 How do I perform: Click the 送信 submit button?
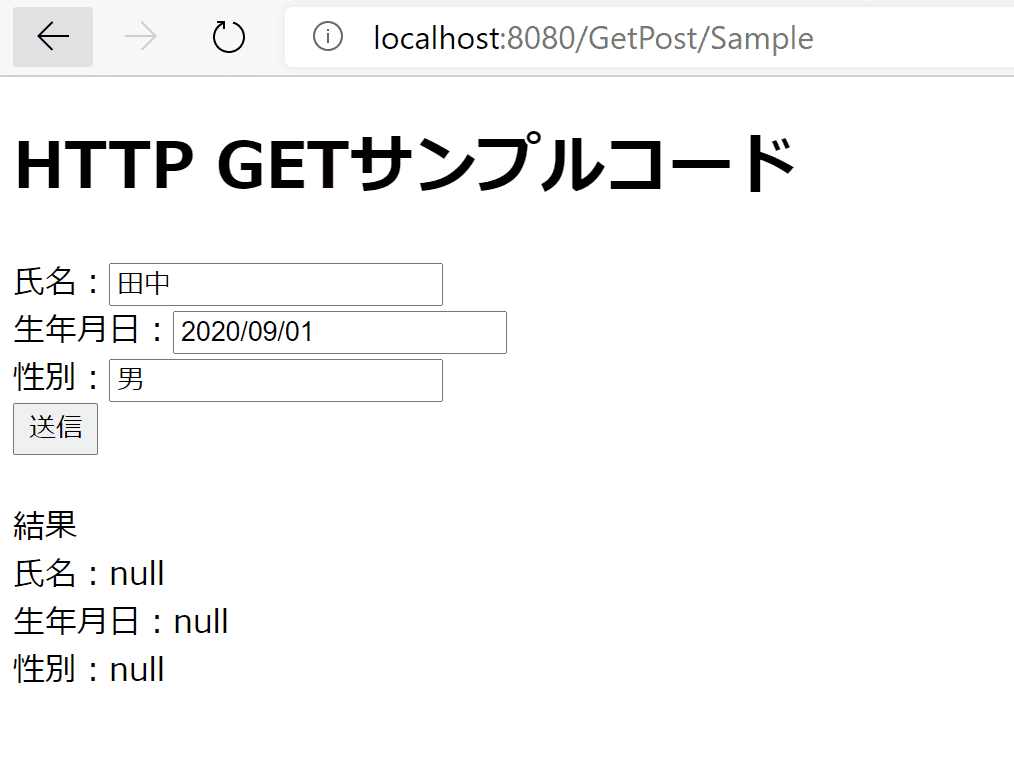[55, 428]
